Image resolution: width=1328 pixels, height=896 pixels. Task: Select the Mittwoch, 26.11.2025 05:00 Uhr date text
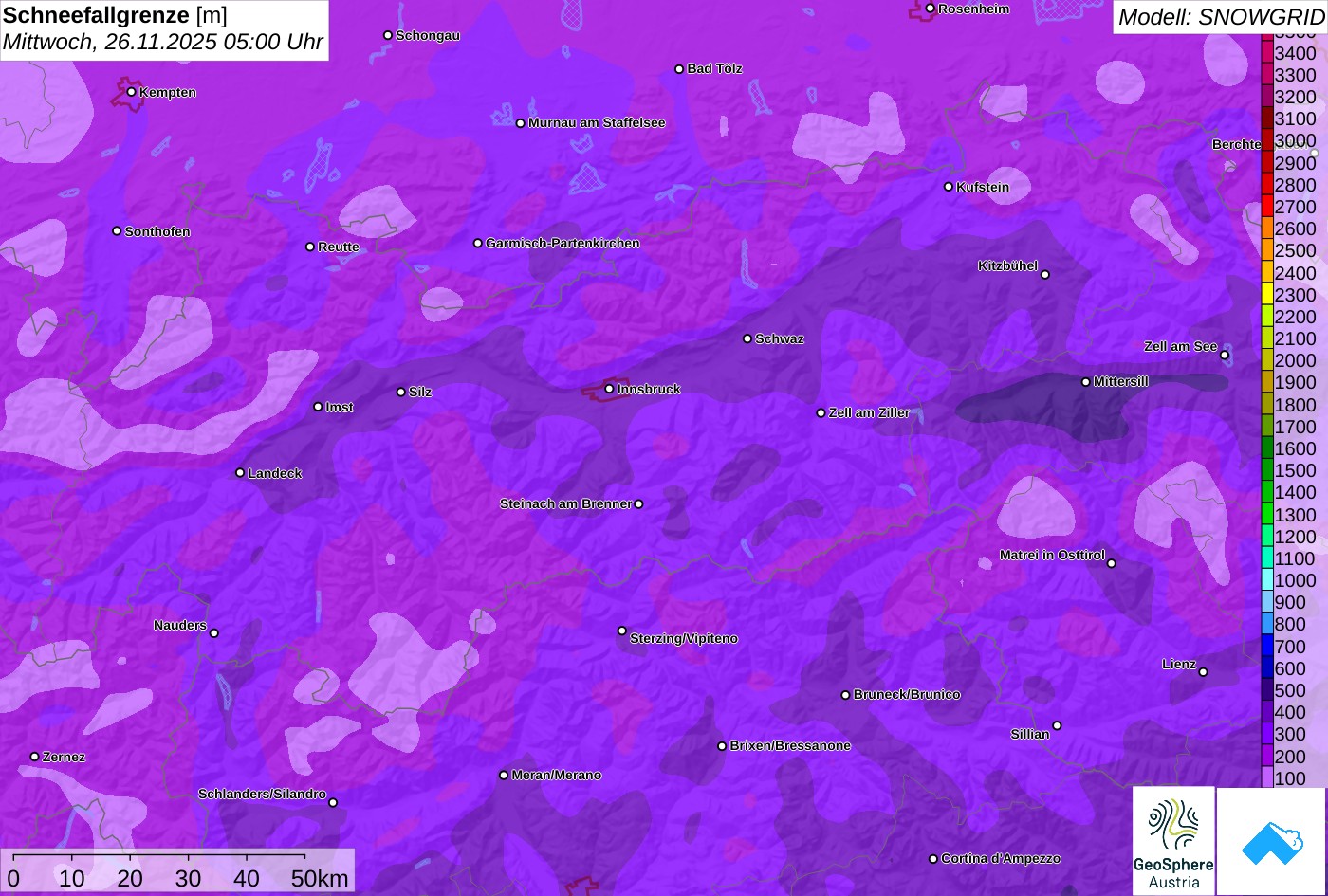[163, 42]
